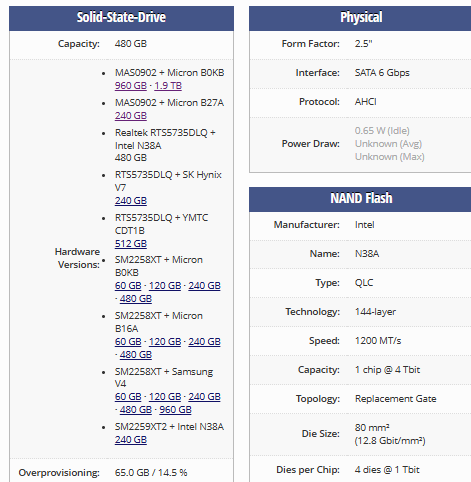Select the Protocol value AHCI

click(x=366, y=102)
